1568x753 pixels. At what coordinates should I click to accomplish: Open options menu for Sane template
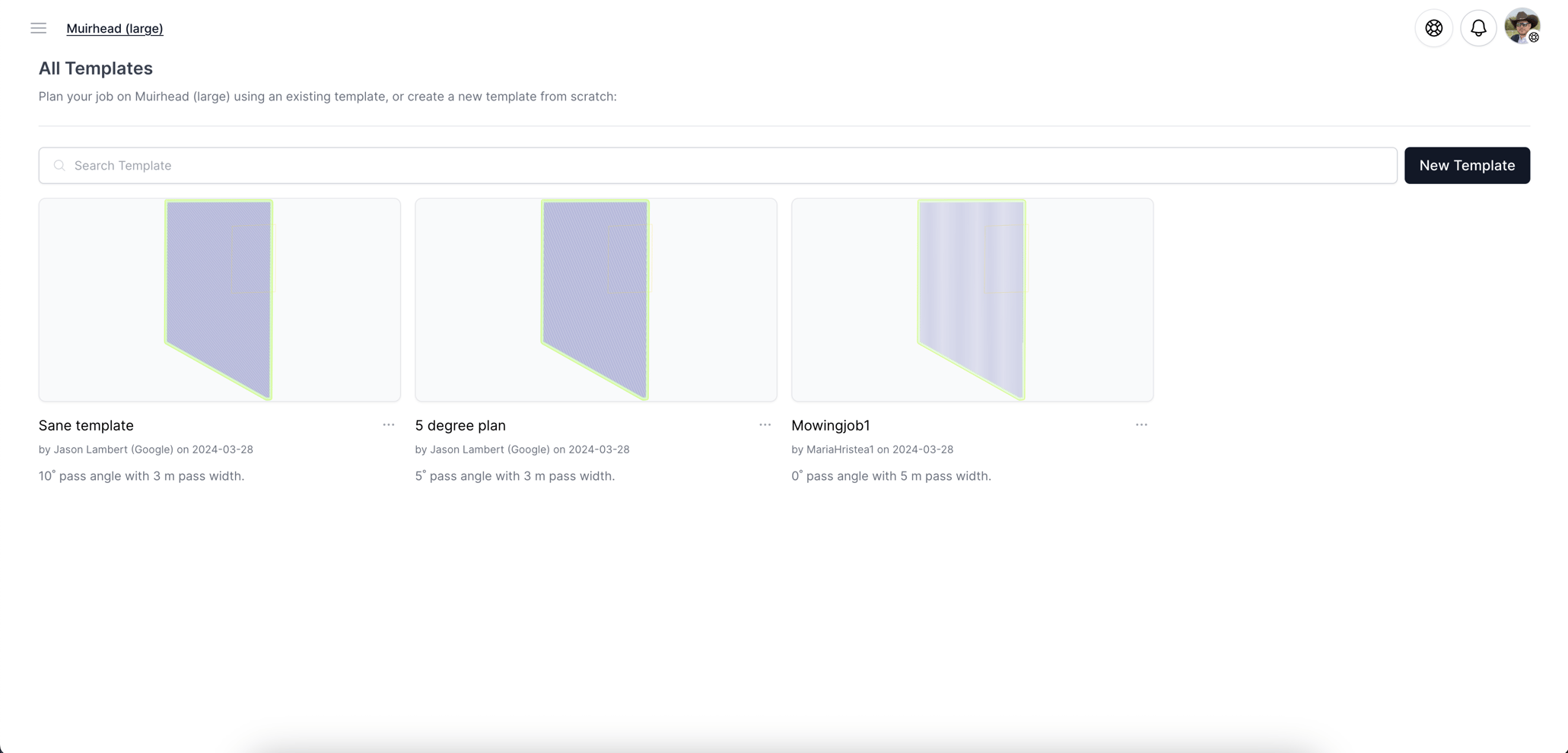pos(388,424)
